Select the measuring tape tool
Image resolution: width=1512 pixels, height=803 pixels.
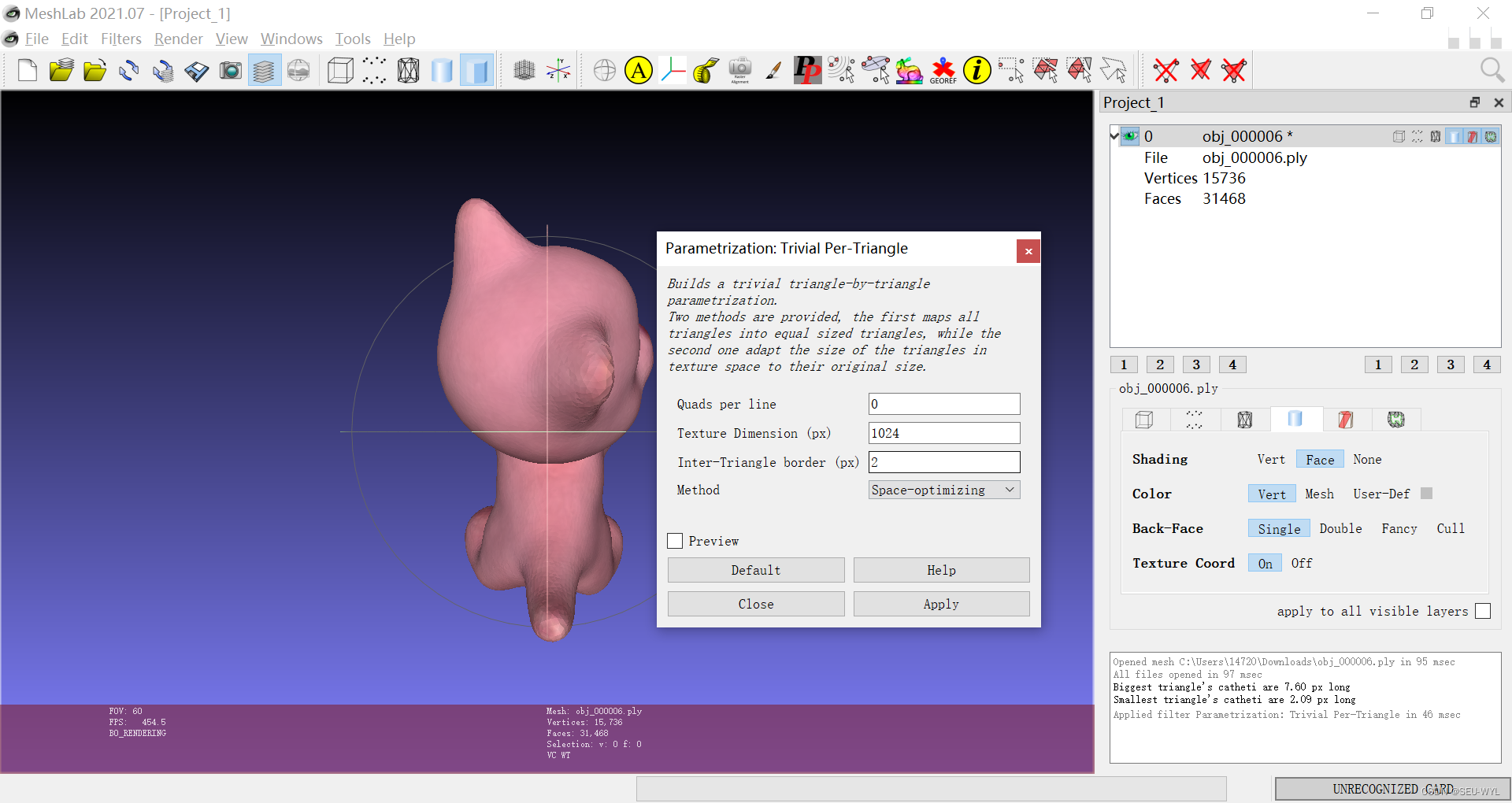click(x=706, y=71)
